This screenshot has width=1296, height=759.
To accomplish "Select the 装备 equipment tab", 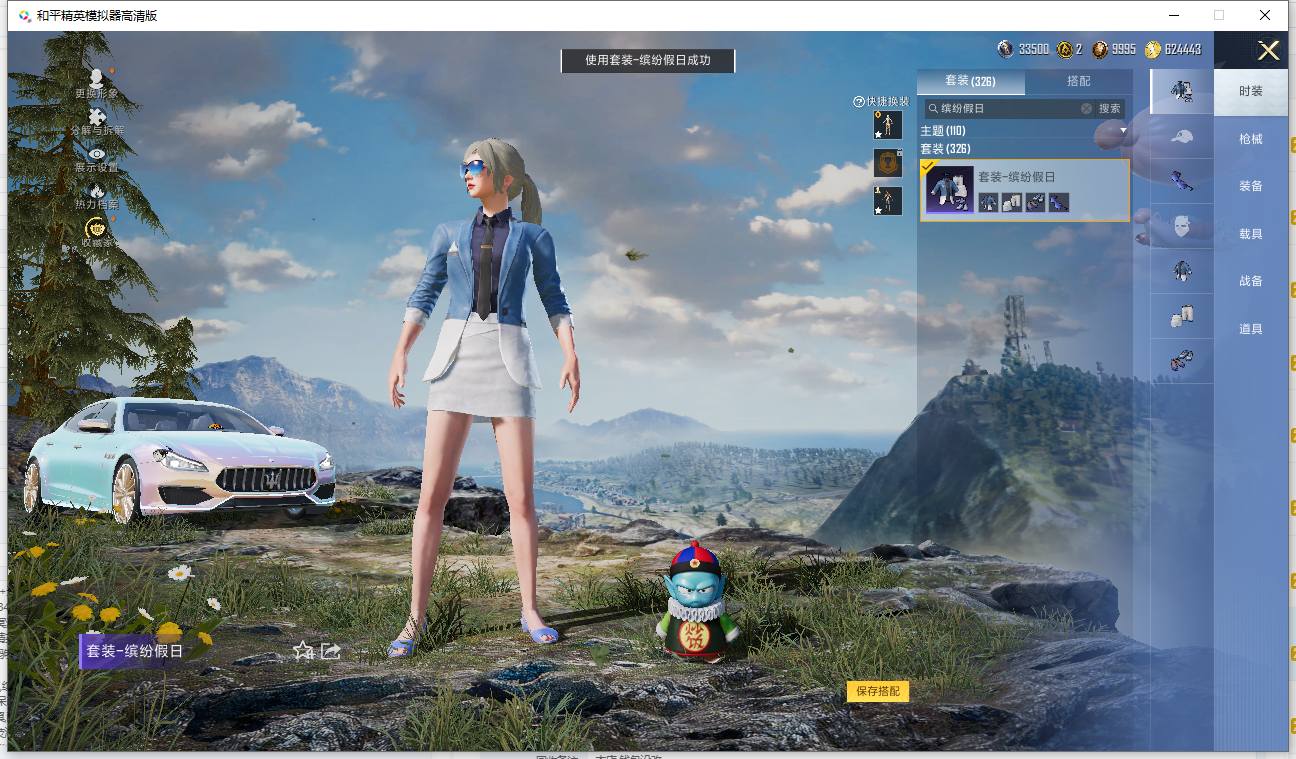I will (x=1251, y=186).
